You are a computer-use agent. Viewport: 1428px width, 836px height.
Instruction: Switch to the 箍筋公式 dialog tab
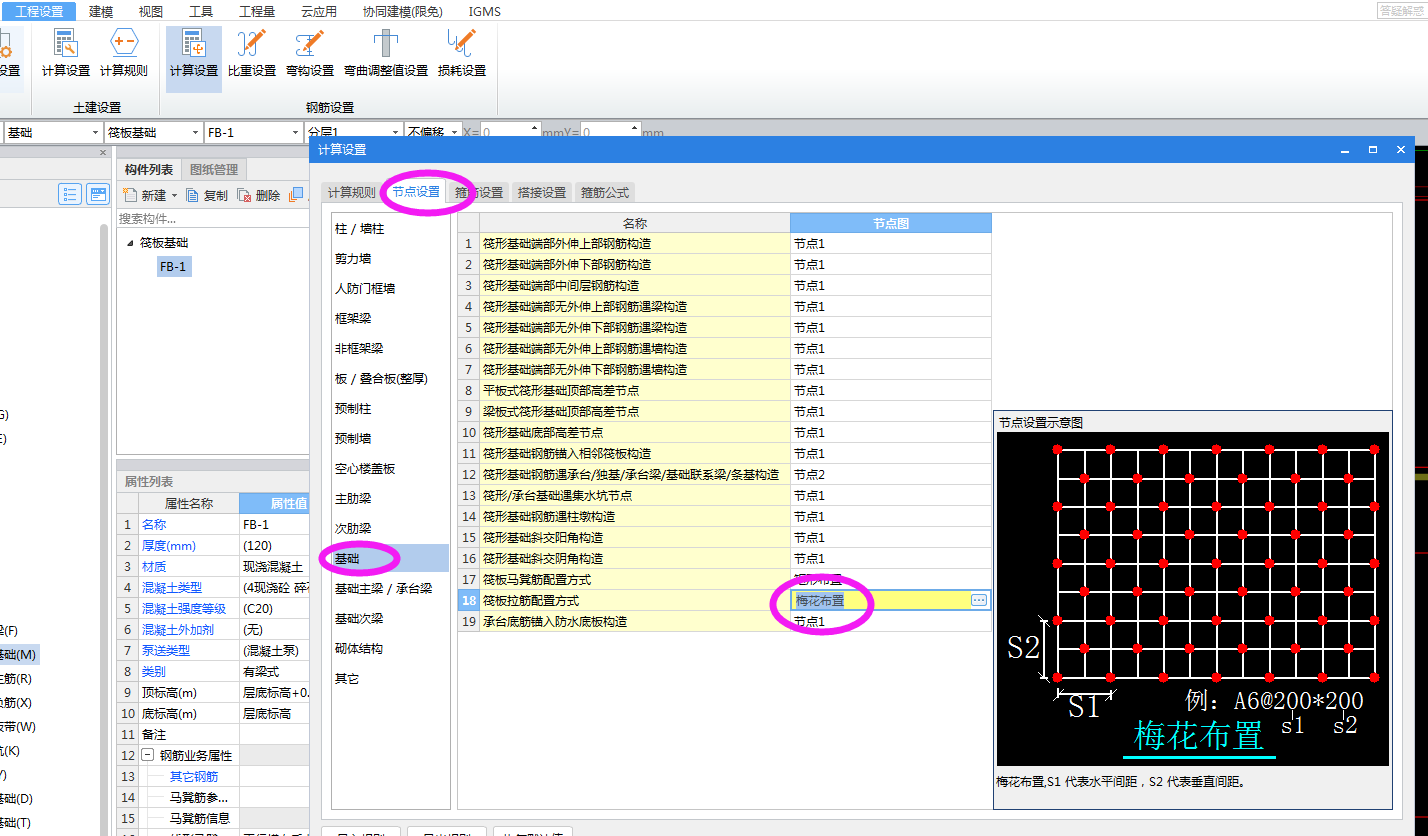pyautogui.click(x=605, y=192)
